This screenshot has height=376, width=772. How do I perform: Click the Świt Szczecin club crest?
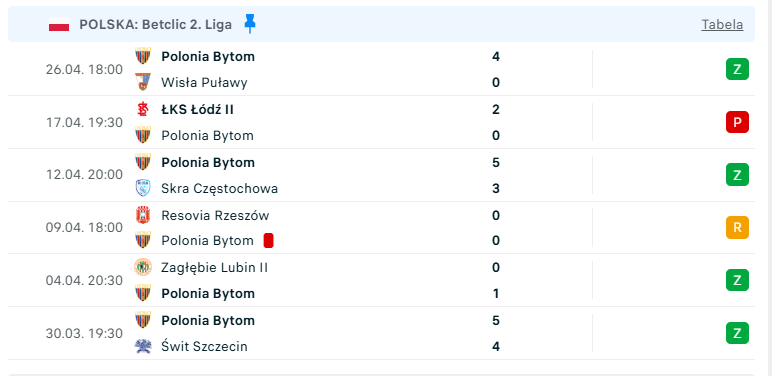click(143, 346)
